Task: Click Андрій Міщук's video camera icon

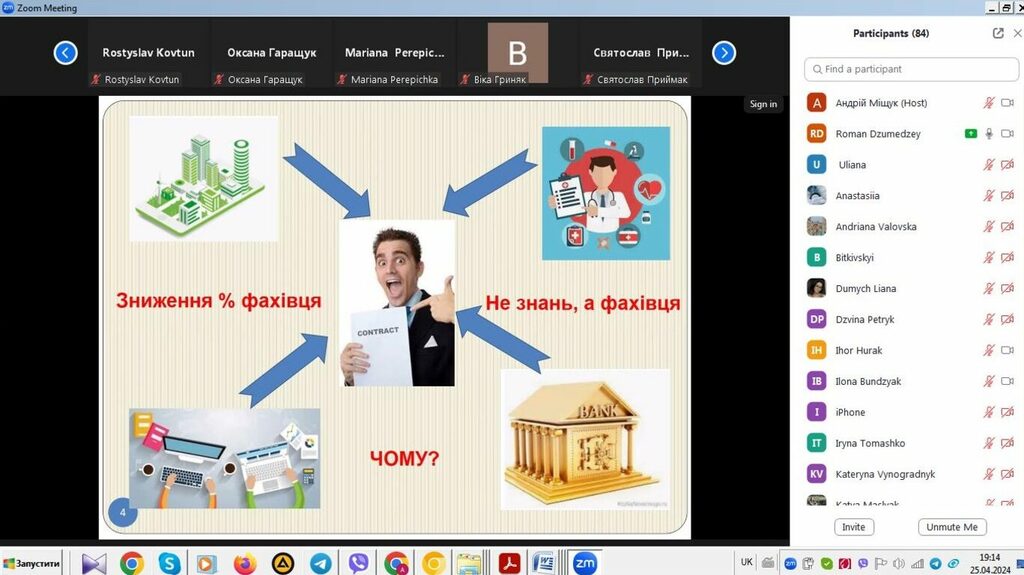Action: point(1007,103)
